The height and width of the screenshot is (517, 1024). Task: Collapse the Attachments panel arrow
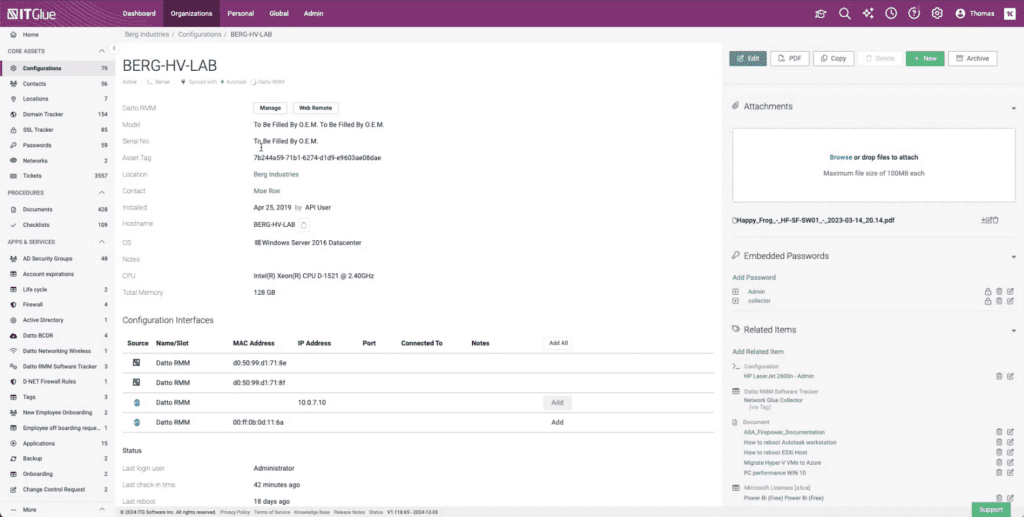coord(1013,106)
